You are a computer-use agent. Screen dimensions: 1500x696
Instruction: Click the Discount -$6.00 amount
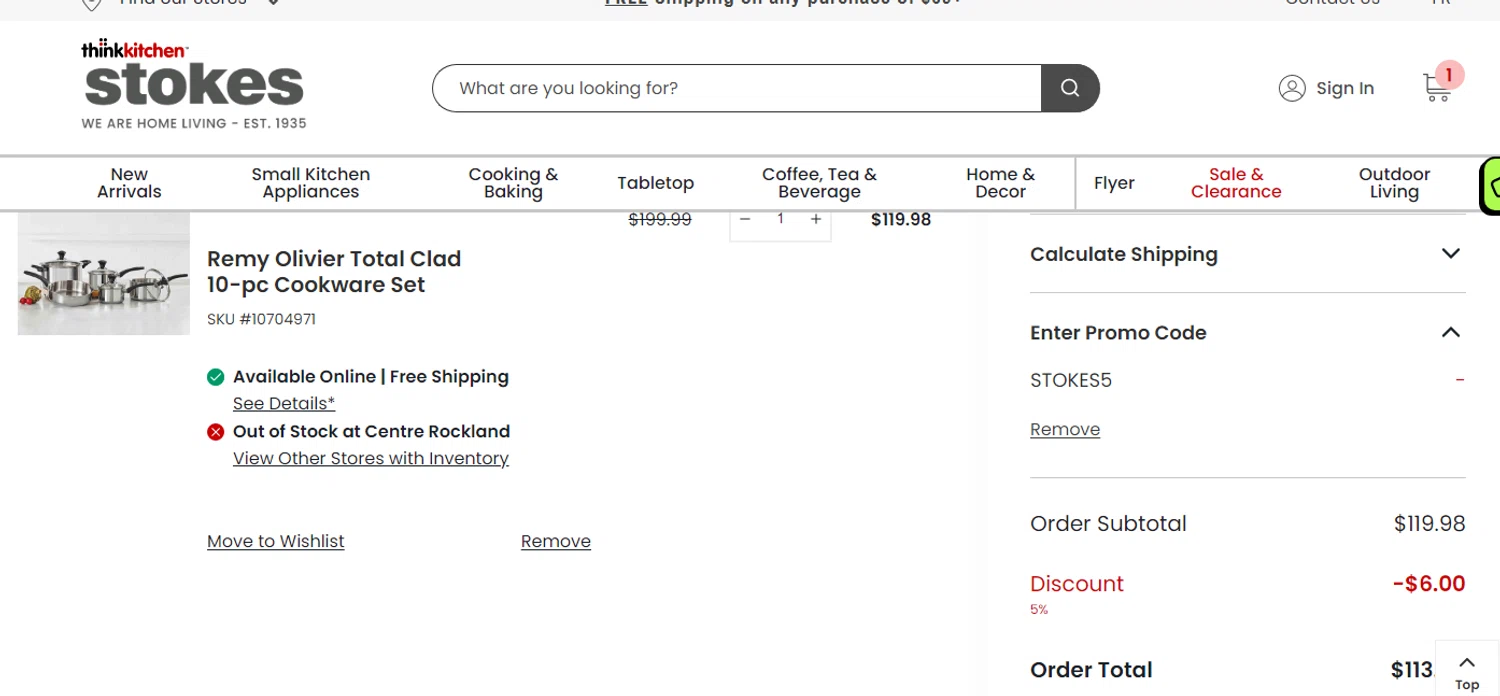[x=1429, y=584]
